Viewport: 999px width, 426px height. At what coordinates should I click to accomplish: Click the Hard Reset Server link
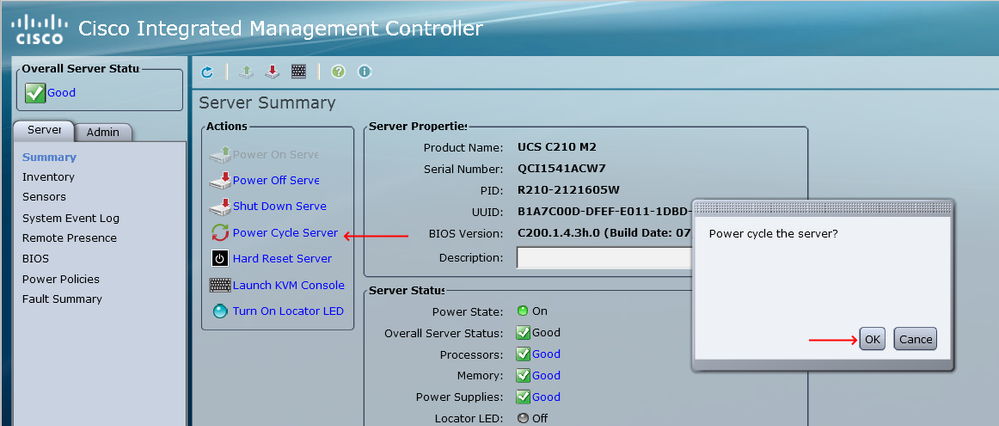pyautogui.click(x=282, y=259)
